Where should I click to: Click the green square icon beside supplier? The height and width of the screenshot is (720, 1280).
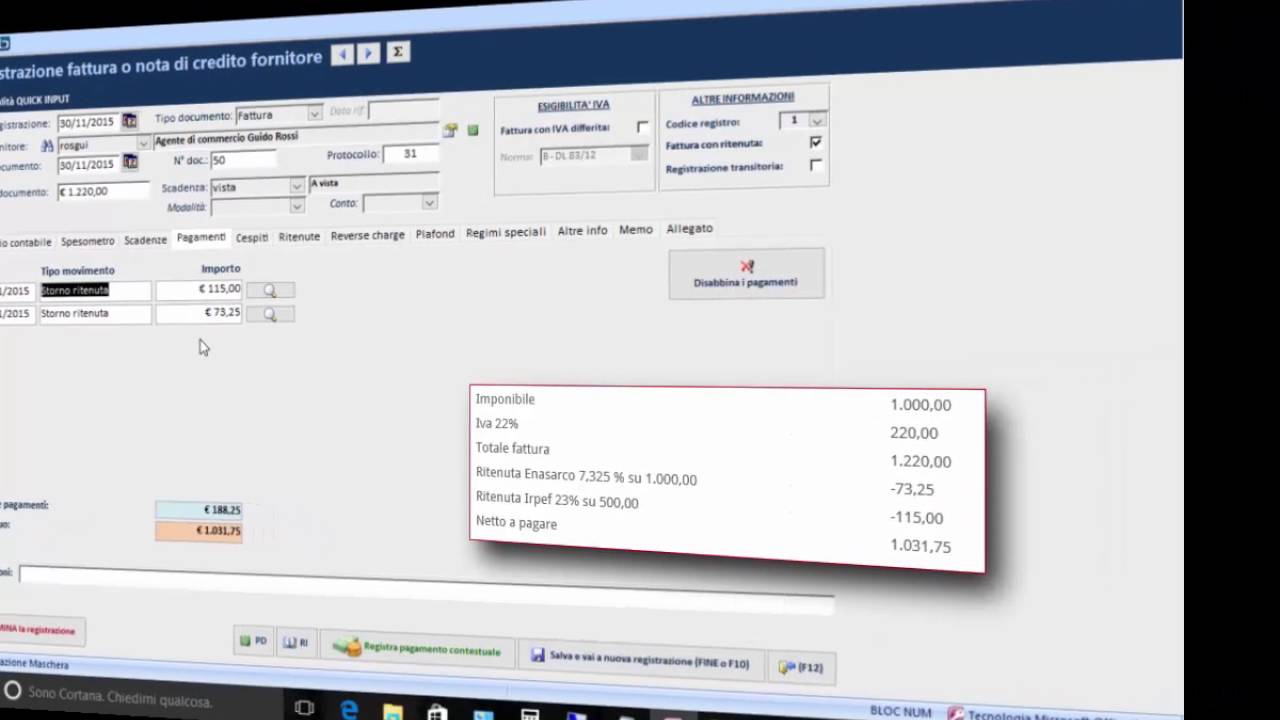coord(473,130)
